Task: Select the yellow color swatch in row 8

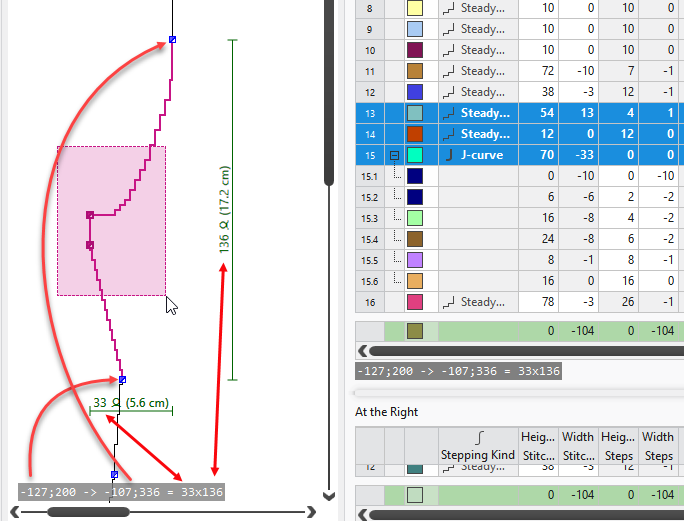Action: (x=417, y=9)
